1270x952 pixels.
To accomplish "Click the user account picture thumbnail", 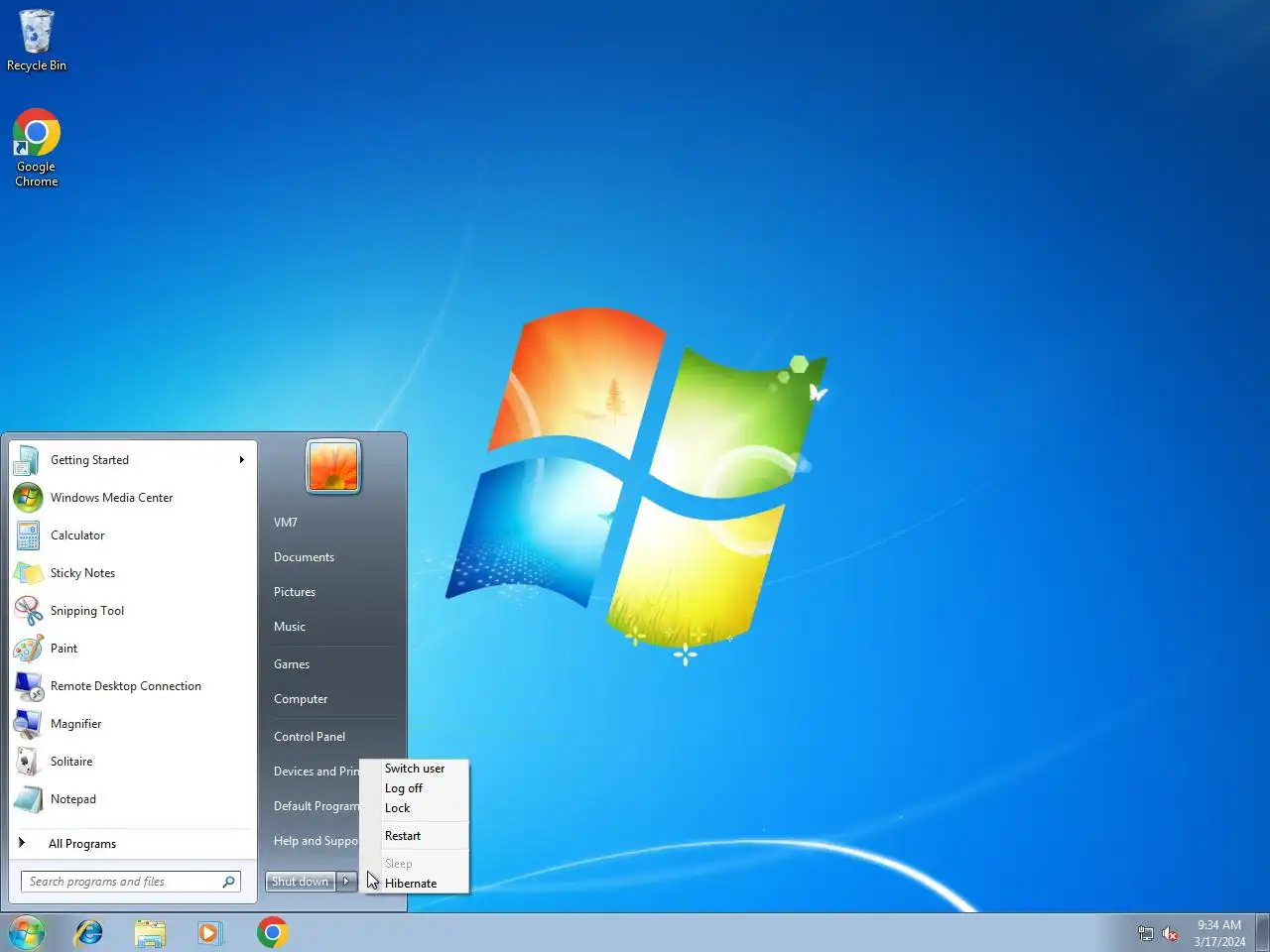I will coord(333,466).
